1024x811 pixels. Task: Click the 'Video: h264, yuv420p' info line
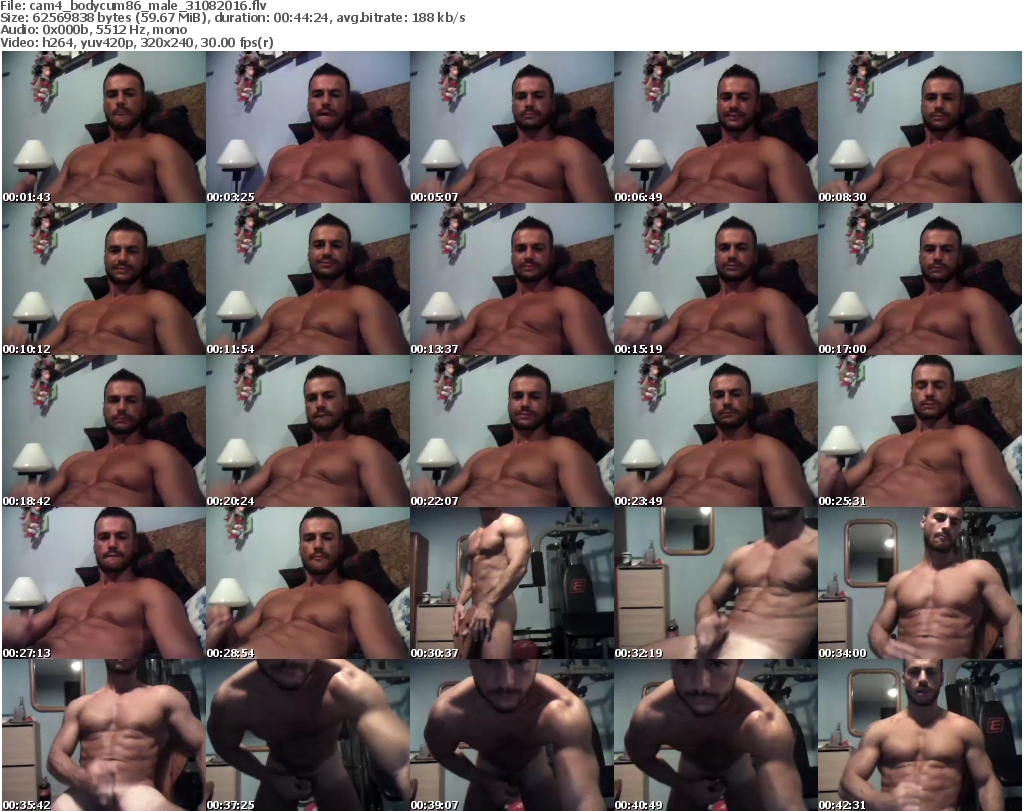pyautogui.click(x=136, y=42)
